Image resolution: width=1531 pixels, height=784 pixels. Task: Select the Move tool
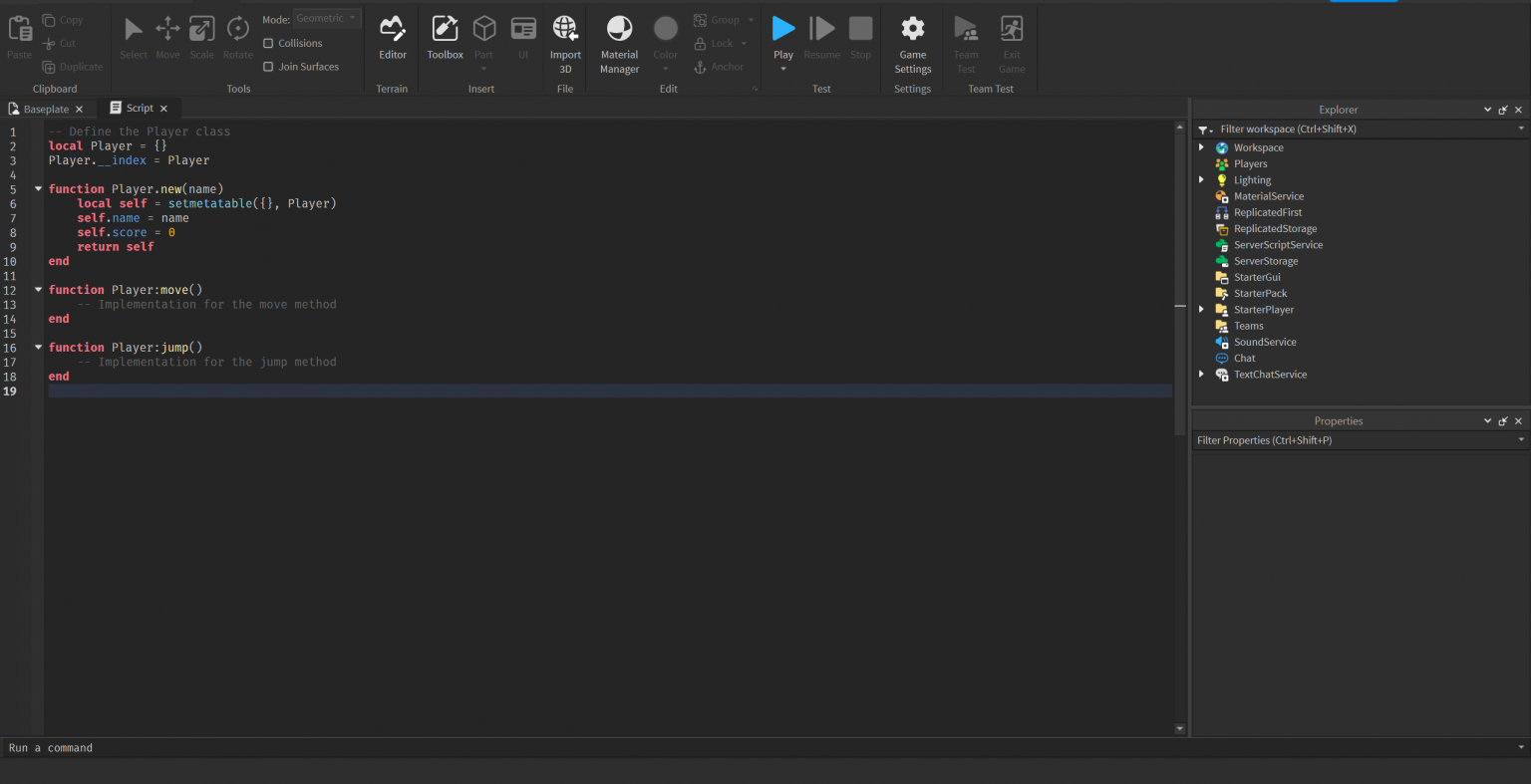167,35
